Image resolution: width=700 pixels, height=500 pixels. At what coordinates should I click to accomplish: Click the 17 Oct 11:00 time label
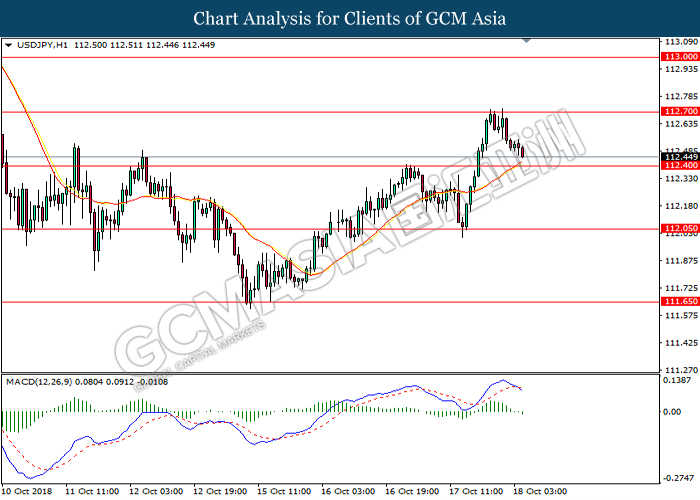476,492
